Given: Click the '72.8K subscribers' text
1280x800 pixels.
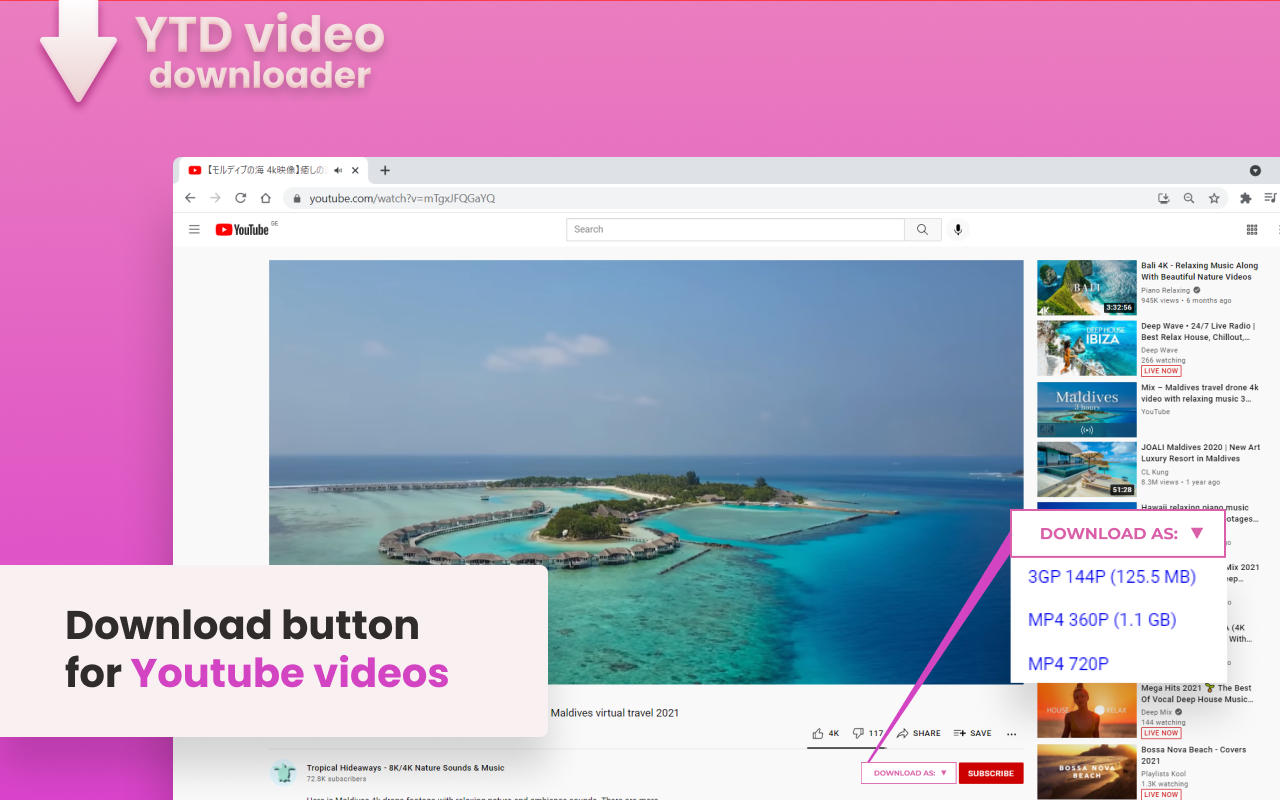Looking at the screenshot, I should pos(336,779).
